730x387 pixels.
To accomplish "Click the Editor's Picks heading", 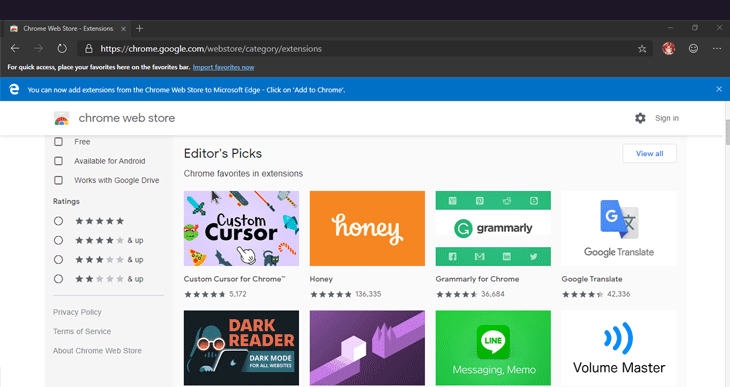I will click(223, 153).
